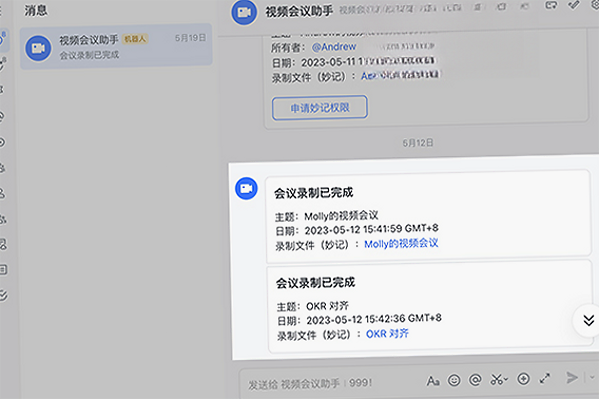Screen dimensions: 599x399
Task: Click the date line 2023-05-12 15:42:36 GMT+8
Action: [359, 319]
